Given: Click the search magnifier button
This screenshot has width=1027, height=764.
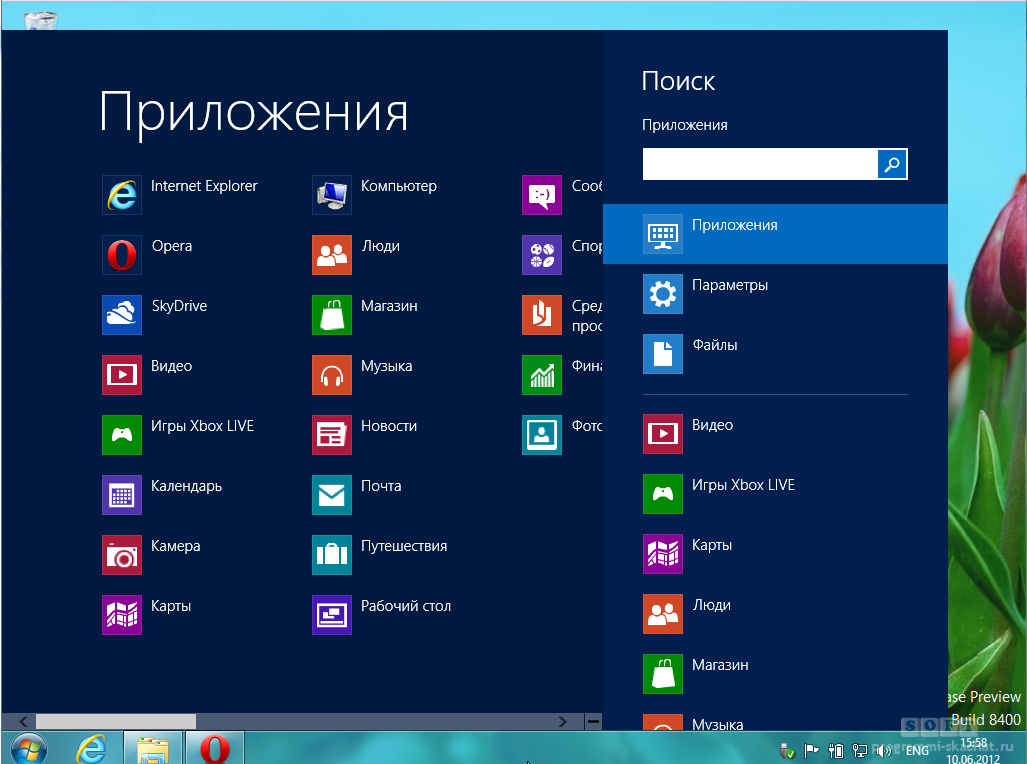Looking at the screenshot, I should (x=892, y=164).
